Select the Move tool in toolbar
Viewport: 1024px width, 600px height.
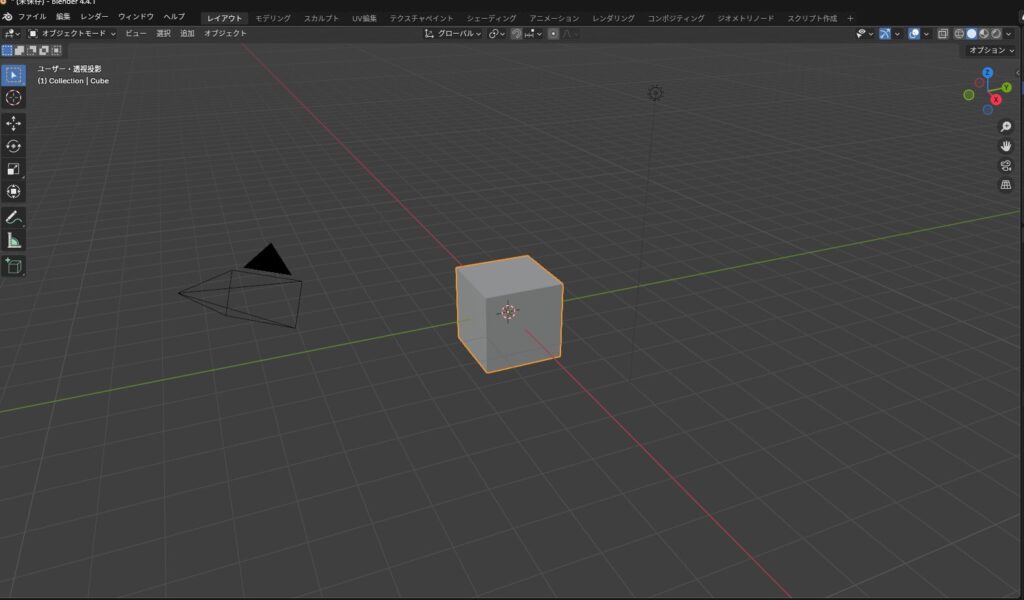14,123
